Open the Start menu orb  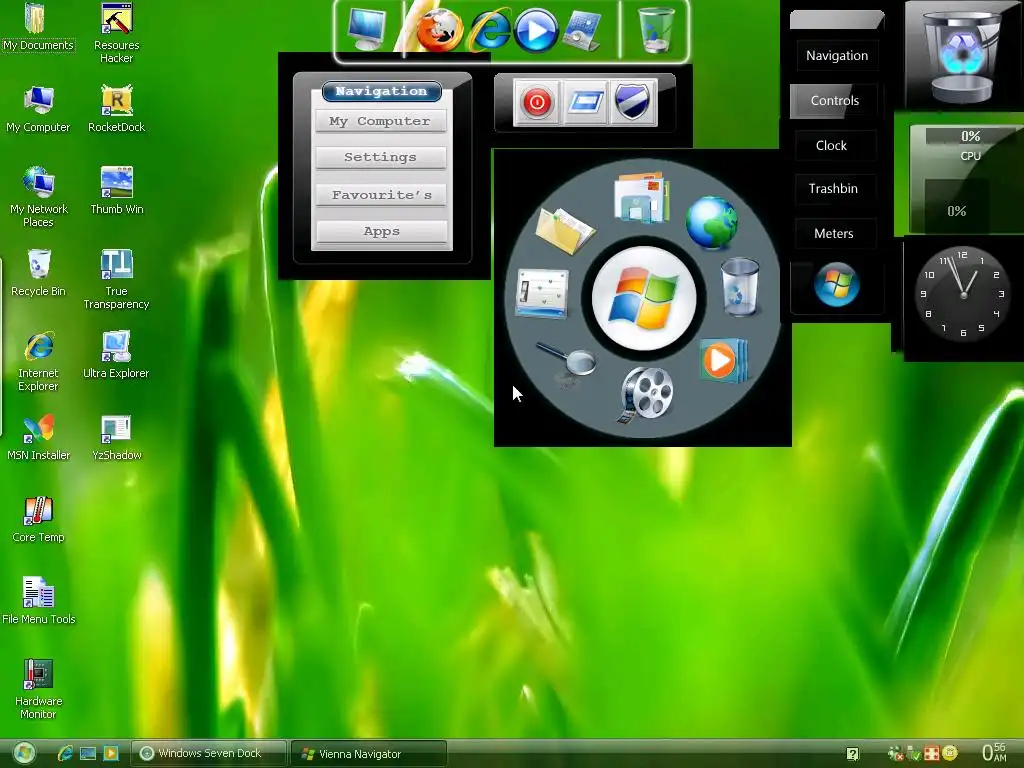tap(25, 754)
